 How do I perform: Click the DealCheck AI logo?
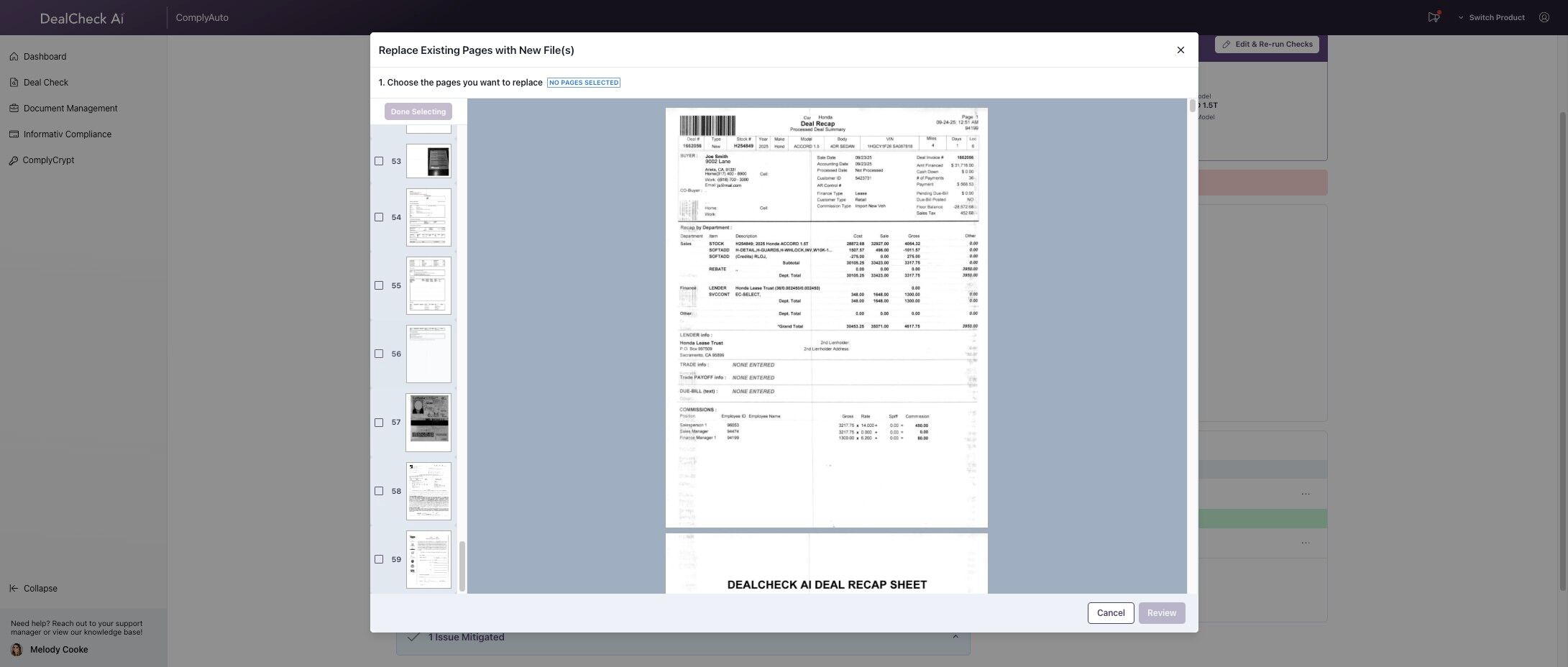click(x=82, y=18)
